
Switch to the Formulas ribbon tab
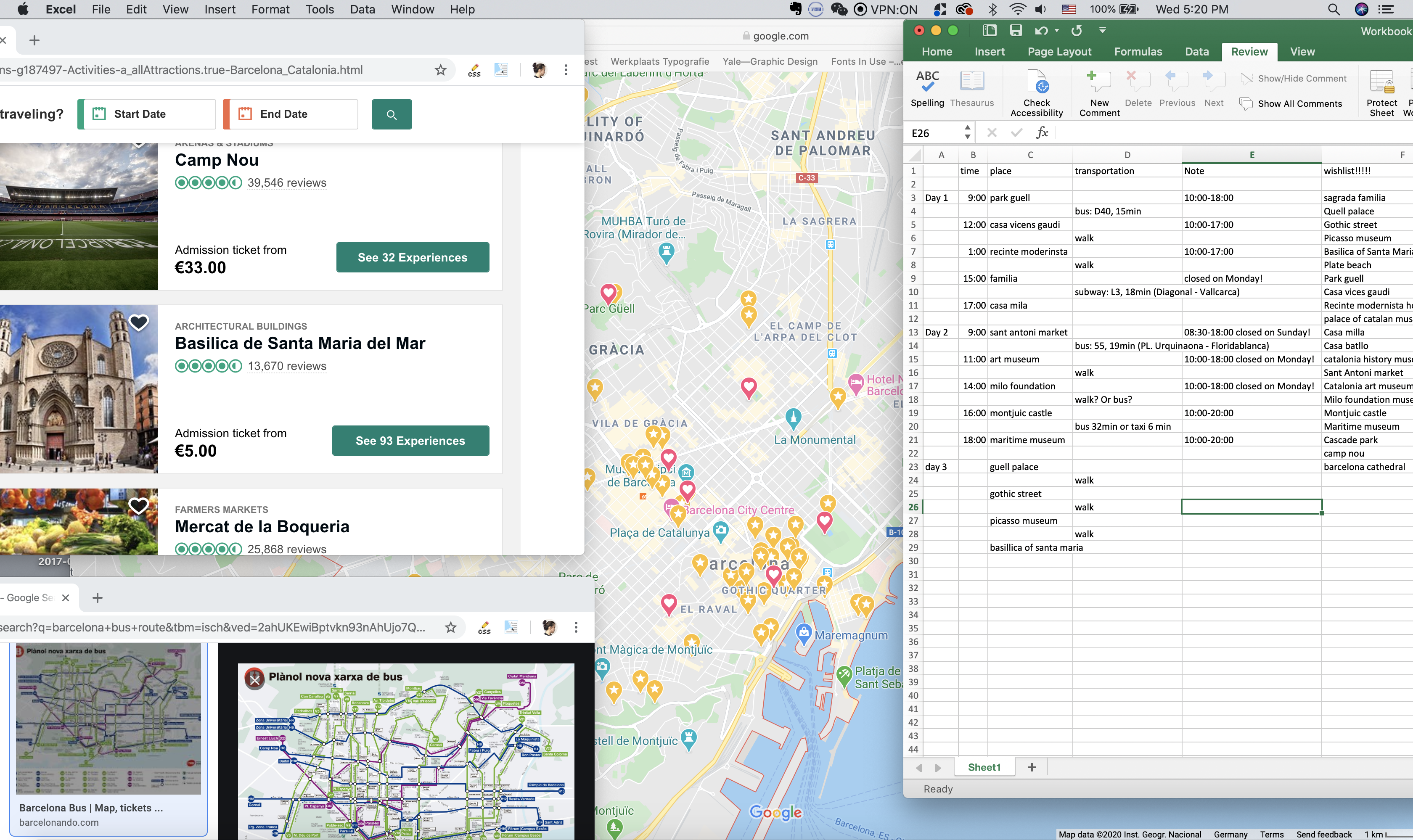pyautogui.click(x=1137, y=52)
